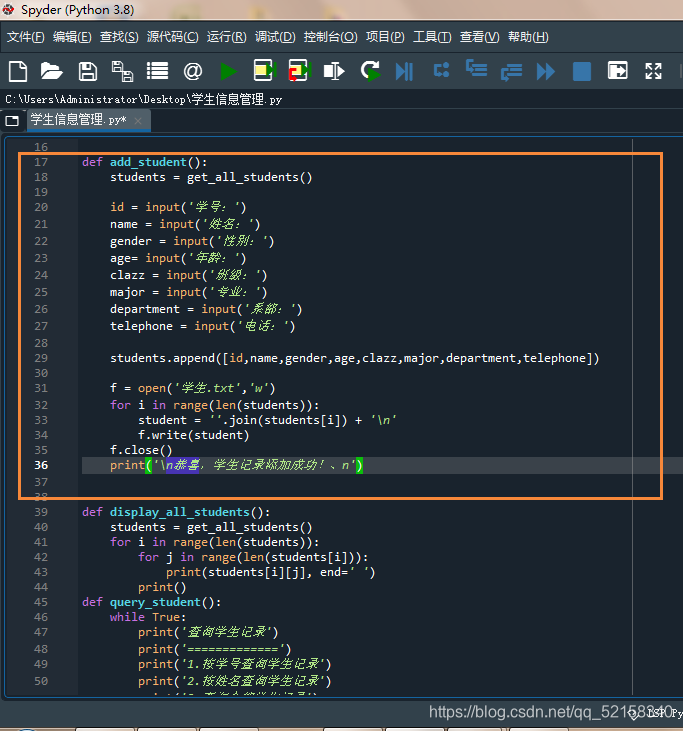Screen dimensions: 683x731
Task: Click the debug Step return icon
Action: pyautogui.click(x=511, y=72)
